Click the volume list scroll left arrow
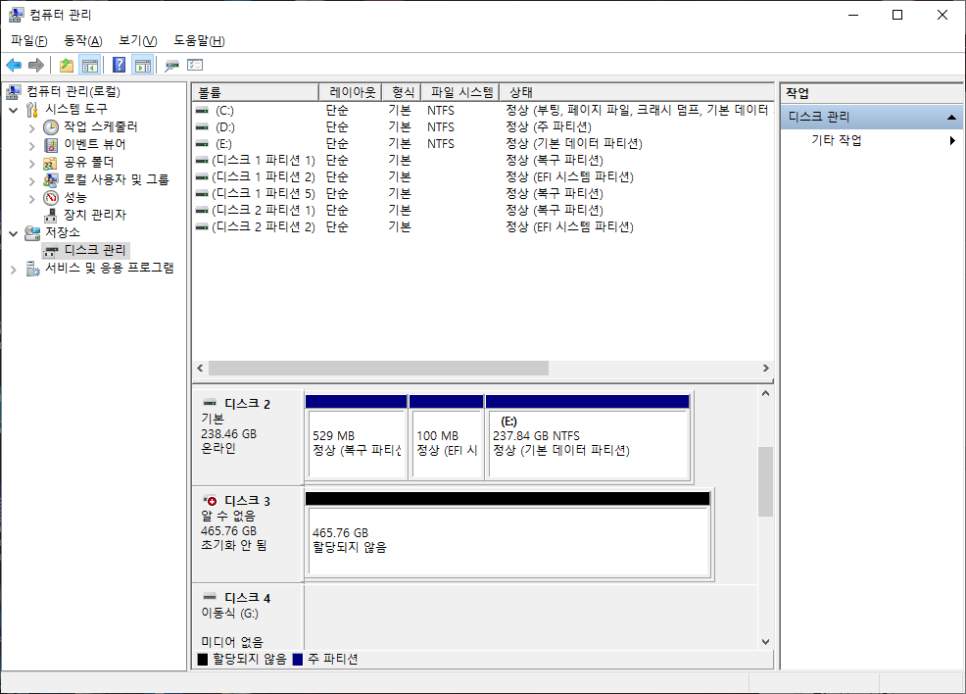Image resolution: width=966 pixels, height=694 pixels. click(200, 368)
